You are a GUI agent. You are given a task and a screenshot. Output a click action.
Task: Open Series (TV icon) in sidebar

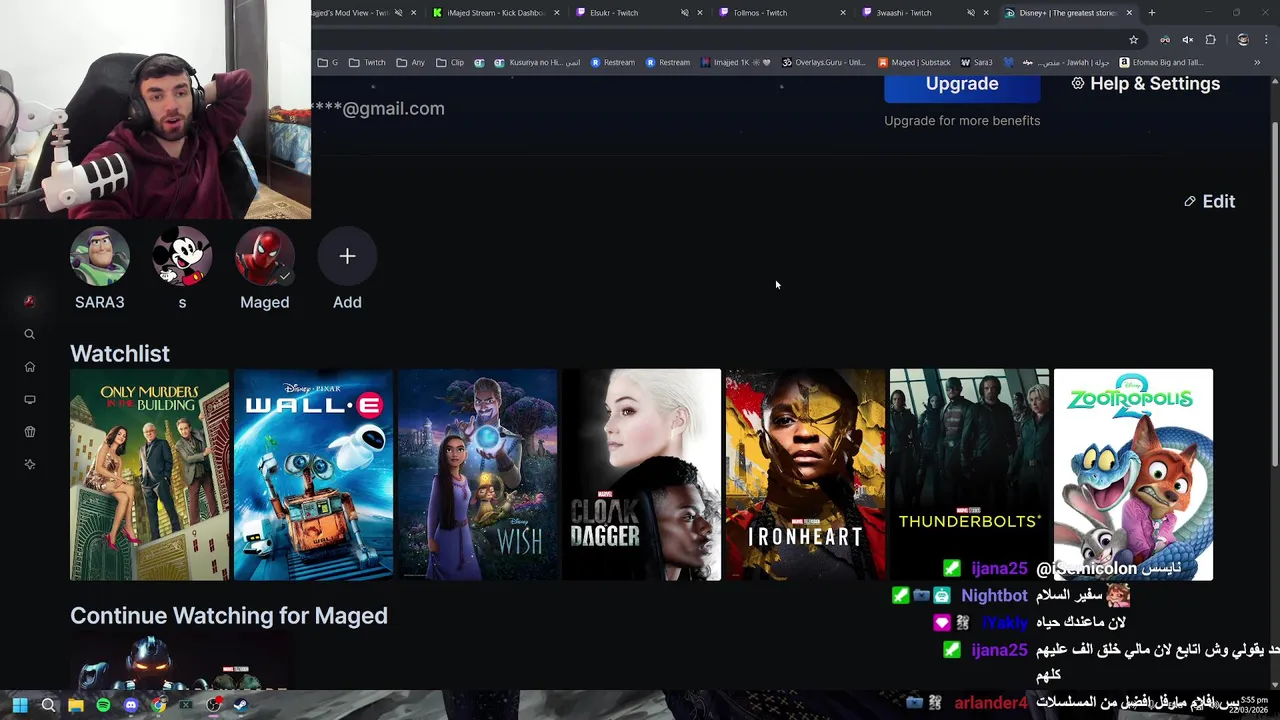29,400
